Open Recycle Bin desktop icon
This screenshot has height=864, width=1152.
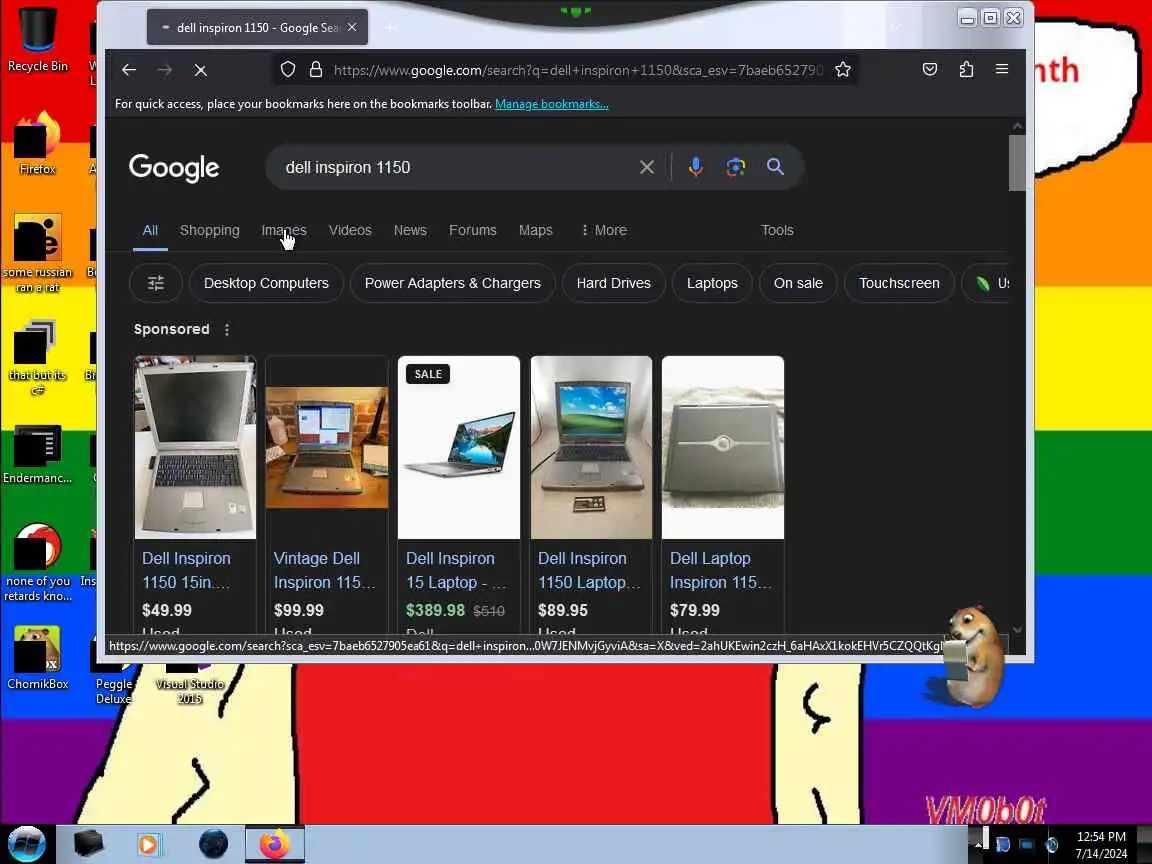tap(37, 40)
